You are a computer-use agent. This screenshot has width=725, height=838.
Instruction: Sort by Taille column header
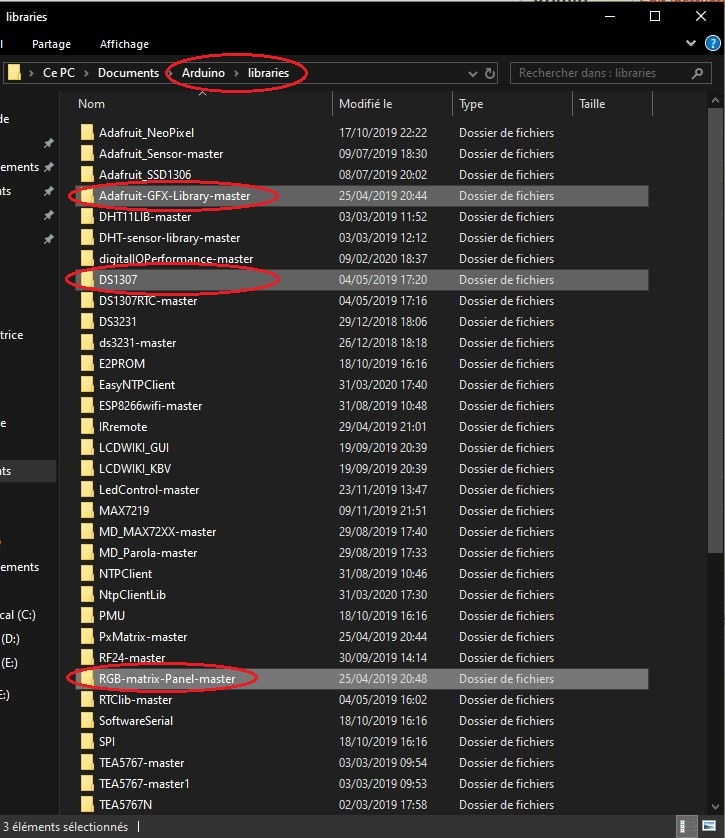(x=592, y=104)
